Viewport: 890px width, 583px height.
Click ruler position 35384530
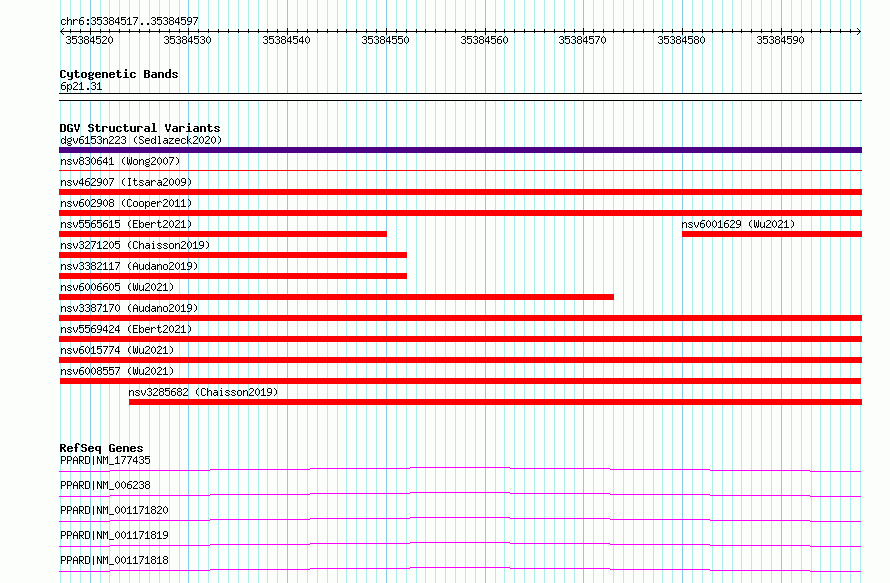[x=187, y=40]
